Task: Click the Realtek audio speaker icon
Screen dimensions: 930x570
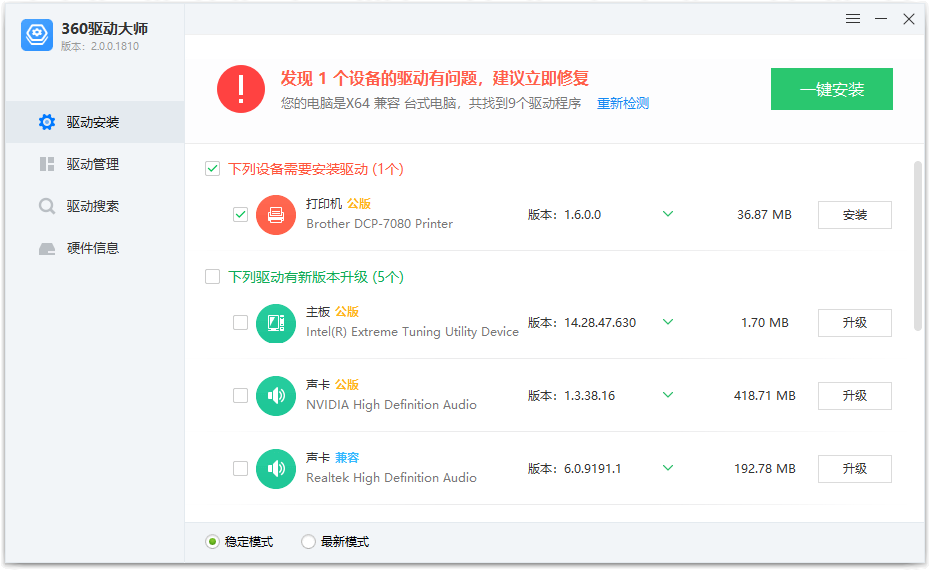Action: pyautogui.click(x=276, y=469)
